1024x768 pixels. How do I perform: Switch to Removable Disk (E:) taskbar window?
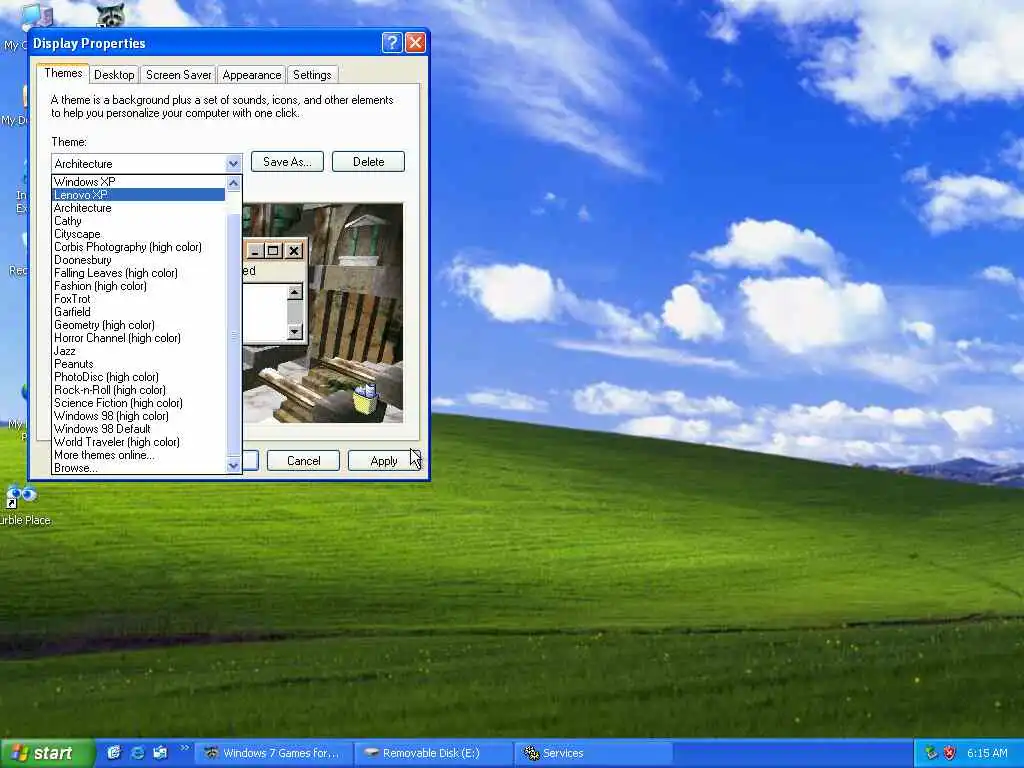click(x=434, y=753)
